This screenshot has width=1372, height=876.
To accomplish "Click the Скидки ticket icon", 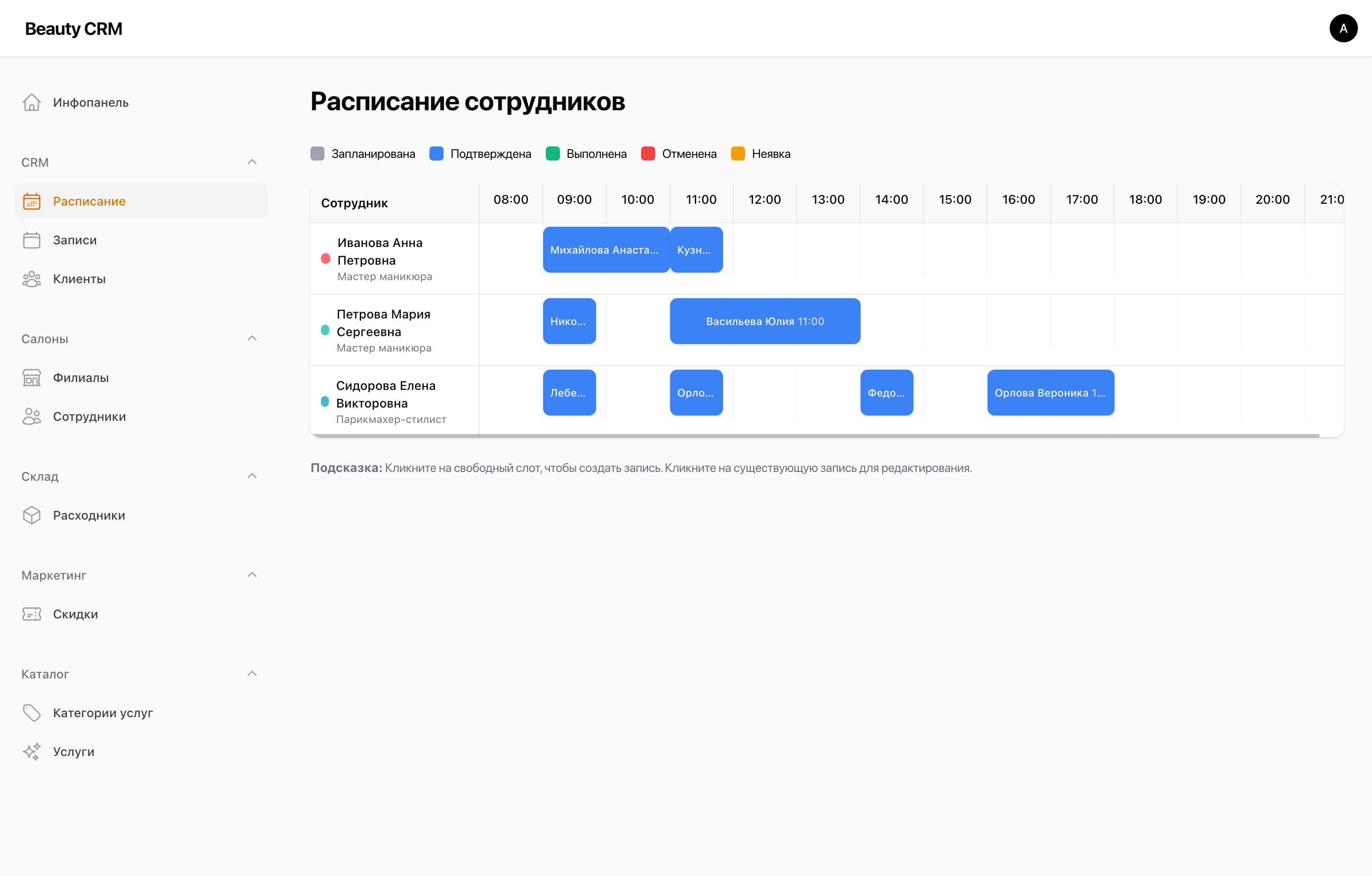I will 32,614.
